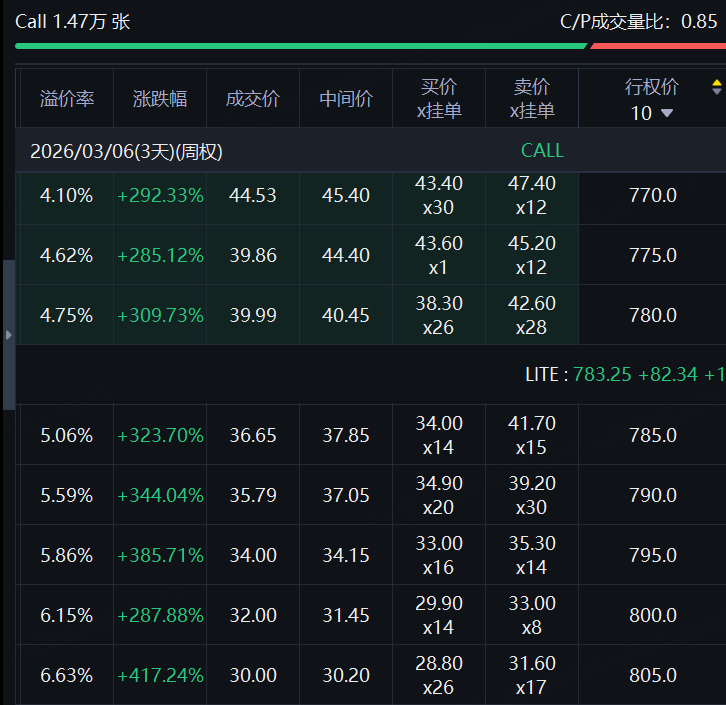Screen dimensions: 726x705
Task: Click ask price 42.60 for 780.0 strike
Action: pos(532,304)
